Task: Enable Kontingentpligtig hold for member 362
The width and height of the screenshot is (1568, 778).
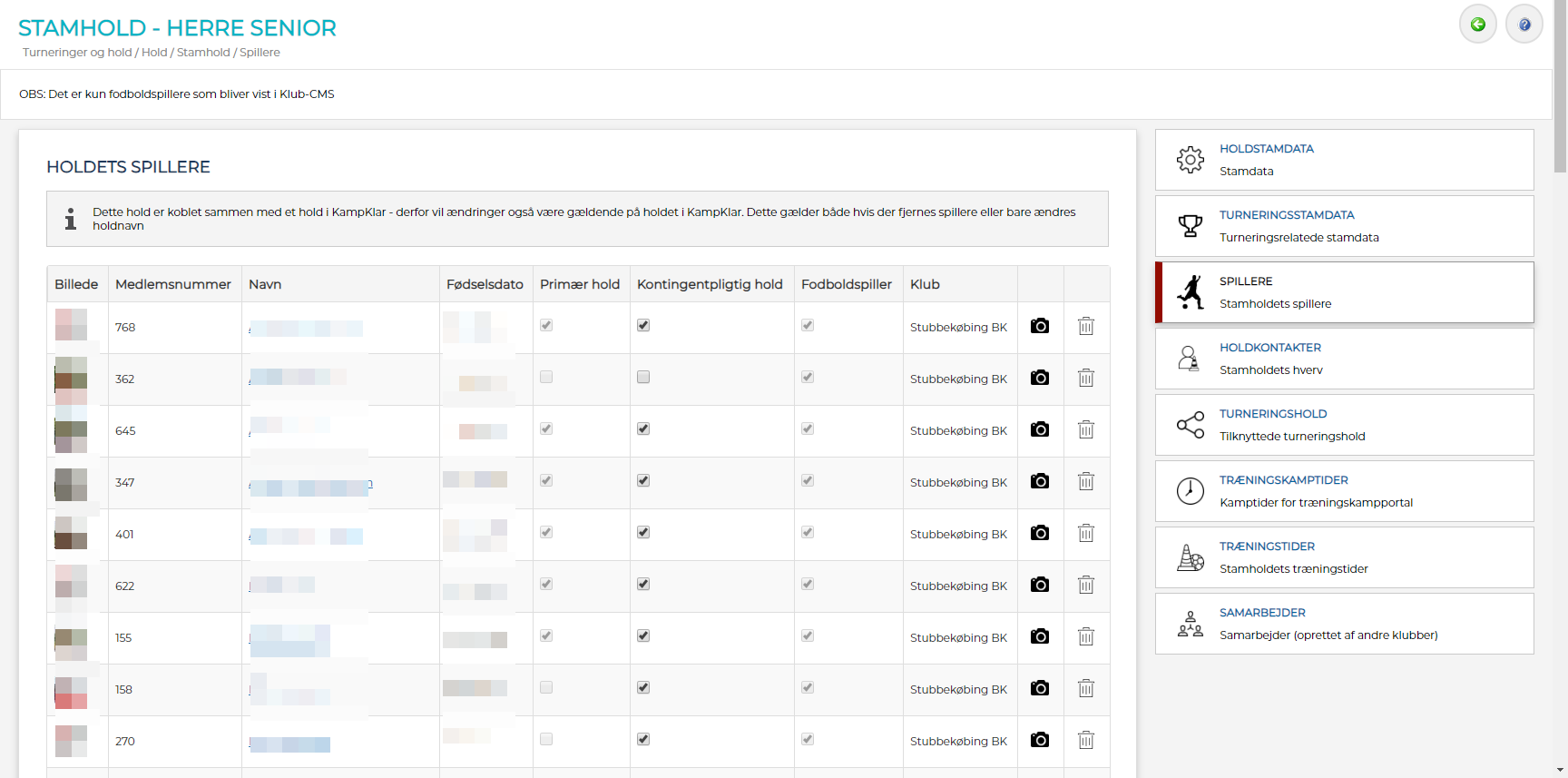Action: coord(643,377)
